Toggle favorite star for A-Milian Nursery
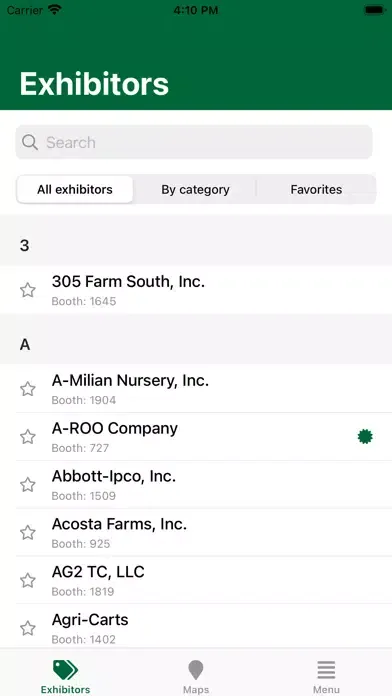 pyautogui.click(x=28, y=389)
